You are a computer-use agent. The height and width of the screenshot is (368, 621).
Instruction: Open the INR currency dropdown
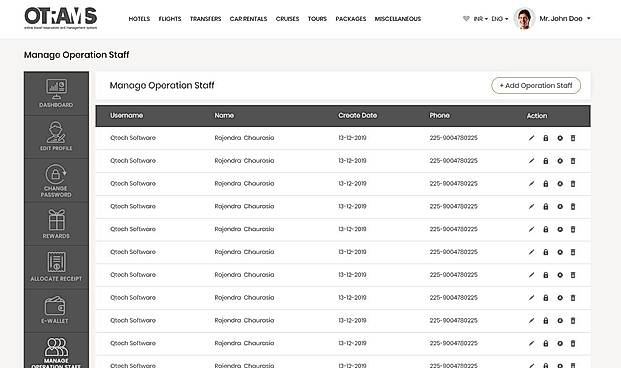click(x=480, y=19)
